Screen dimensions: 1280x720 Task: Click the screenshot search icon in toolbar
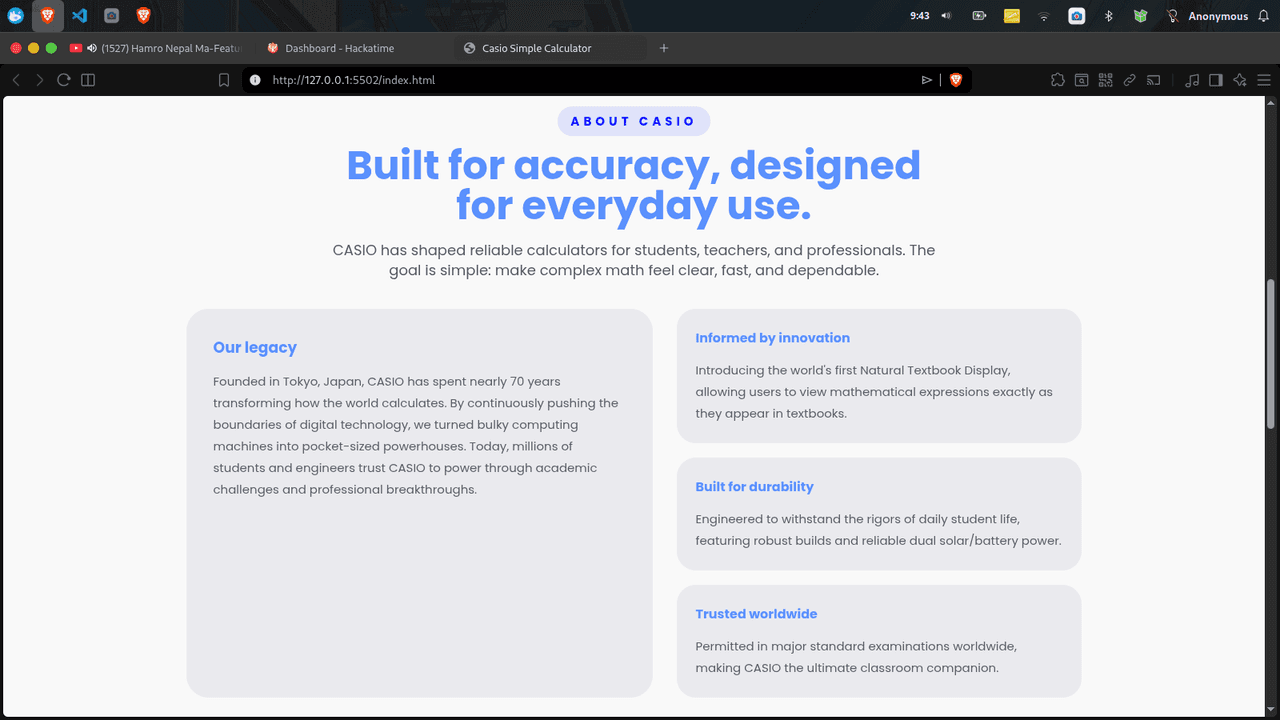pyautogui.click(x=1081, y=80)
